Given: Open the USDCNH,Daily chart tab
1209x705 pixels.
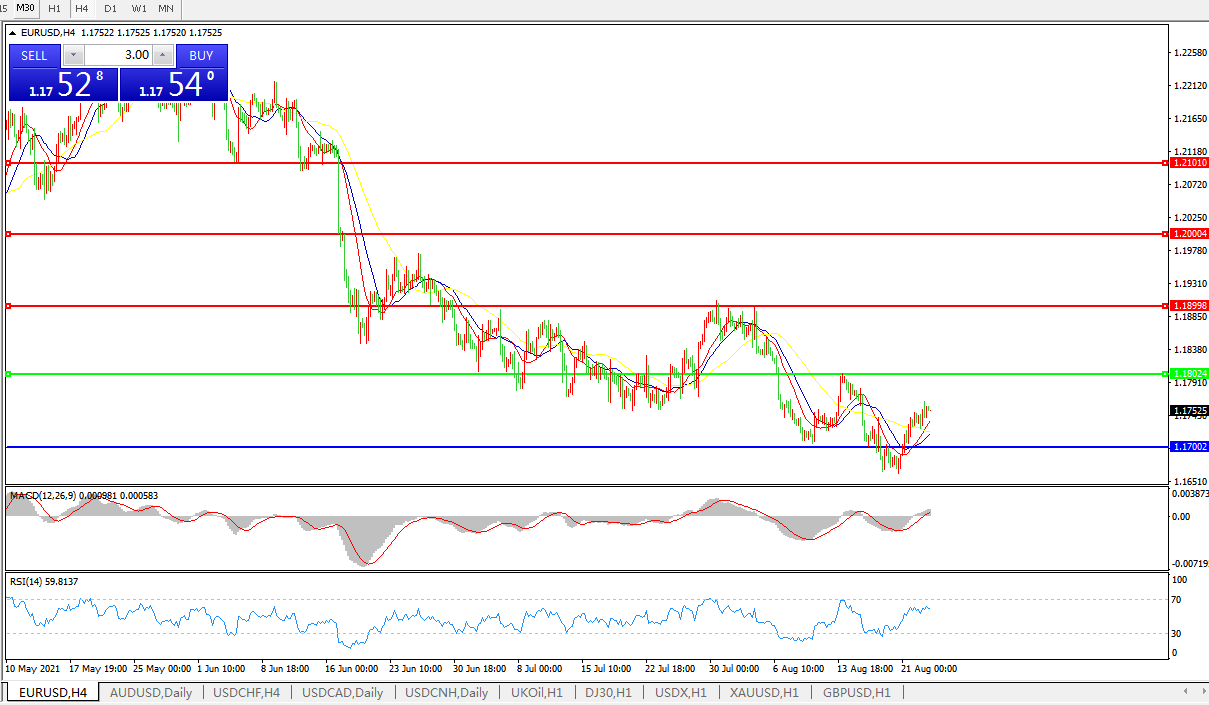Looking at the screenshot, I should click(446, 692).
